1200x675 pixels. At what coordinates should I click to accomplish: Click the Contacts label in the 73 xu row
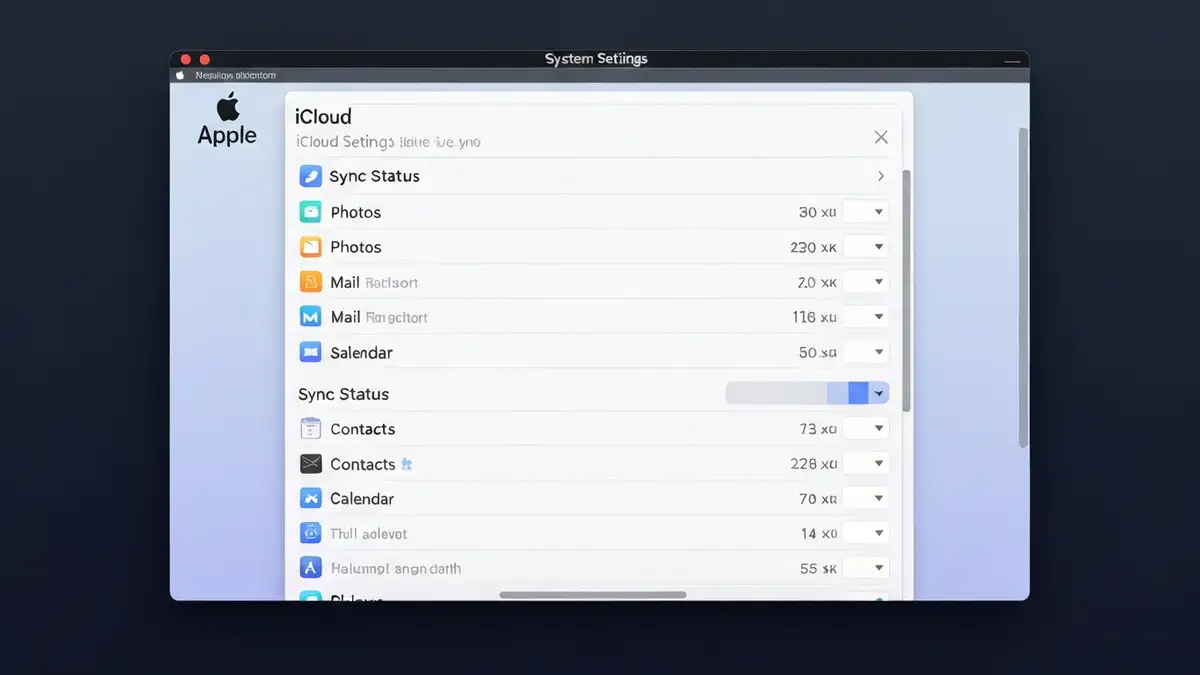pyautogui.click(x=363, y=429)
